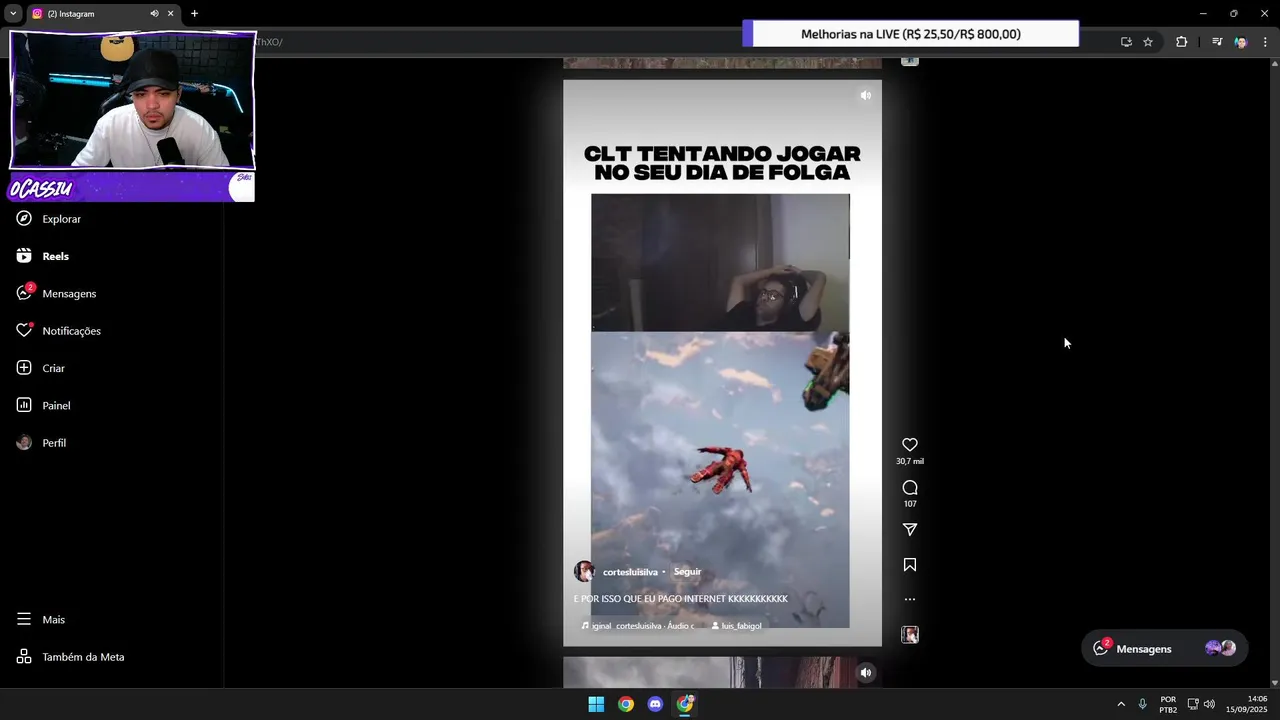The image size is (1280, 720).
Task: Open corteslu­isilva's profile name
Action: 630,572
